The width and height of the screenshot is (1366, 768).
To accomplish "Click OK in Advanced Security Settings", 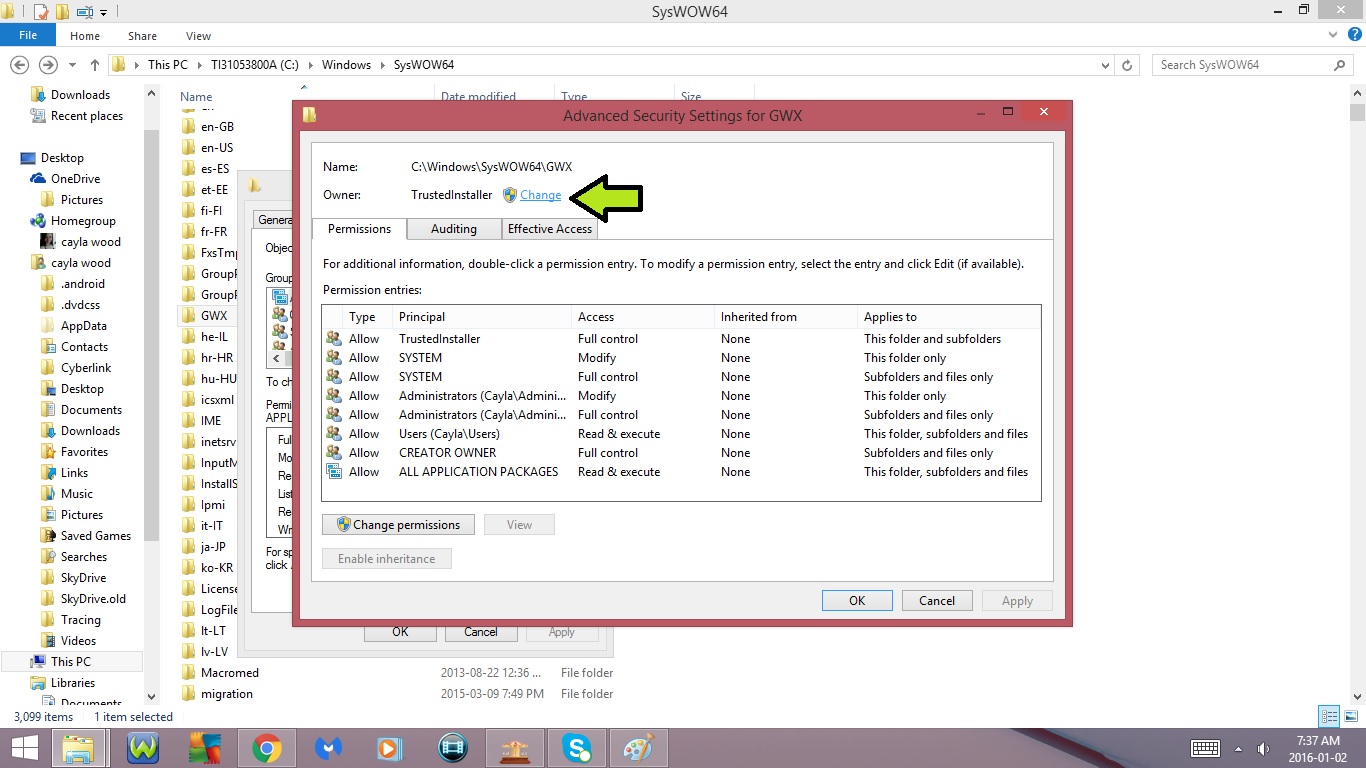I will pyautogui.click(x=857, y=601).
